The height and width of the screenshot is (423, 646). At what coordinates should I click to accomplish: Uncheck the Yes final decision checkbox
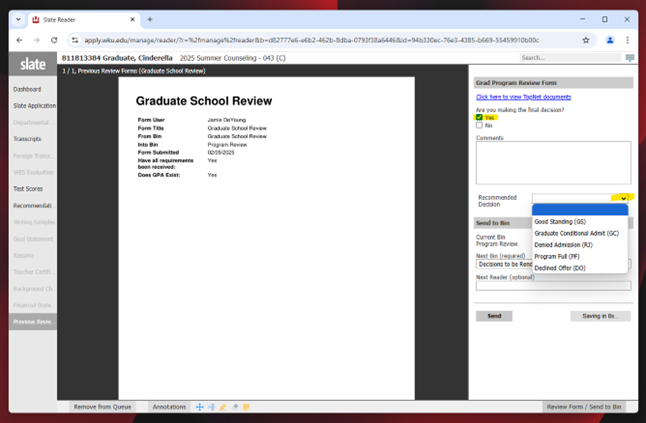480,117
